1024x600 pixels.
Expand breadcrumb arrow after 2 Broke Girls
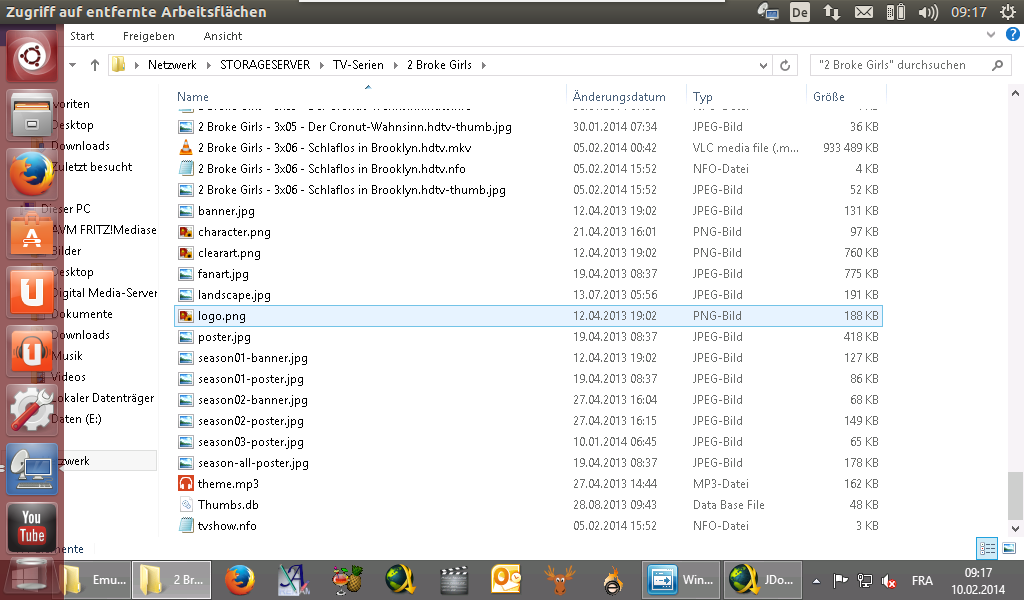(483, 65)
